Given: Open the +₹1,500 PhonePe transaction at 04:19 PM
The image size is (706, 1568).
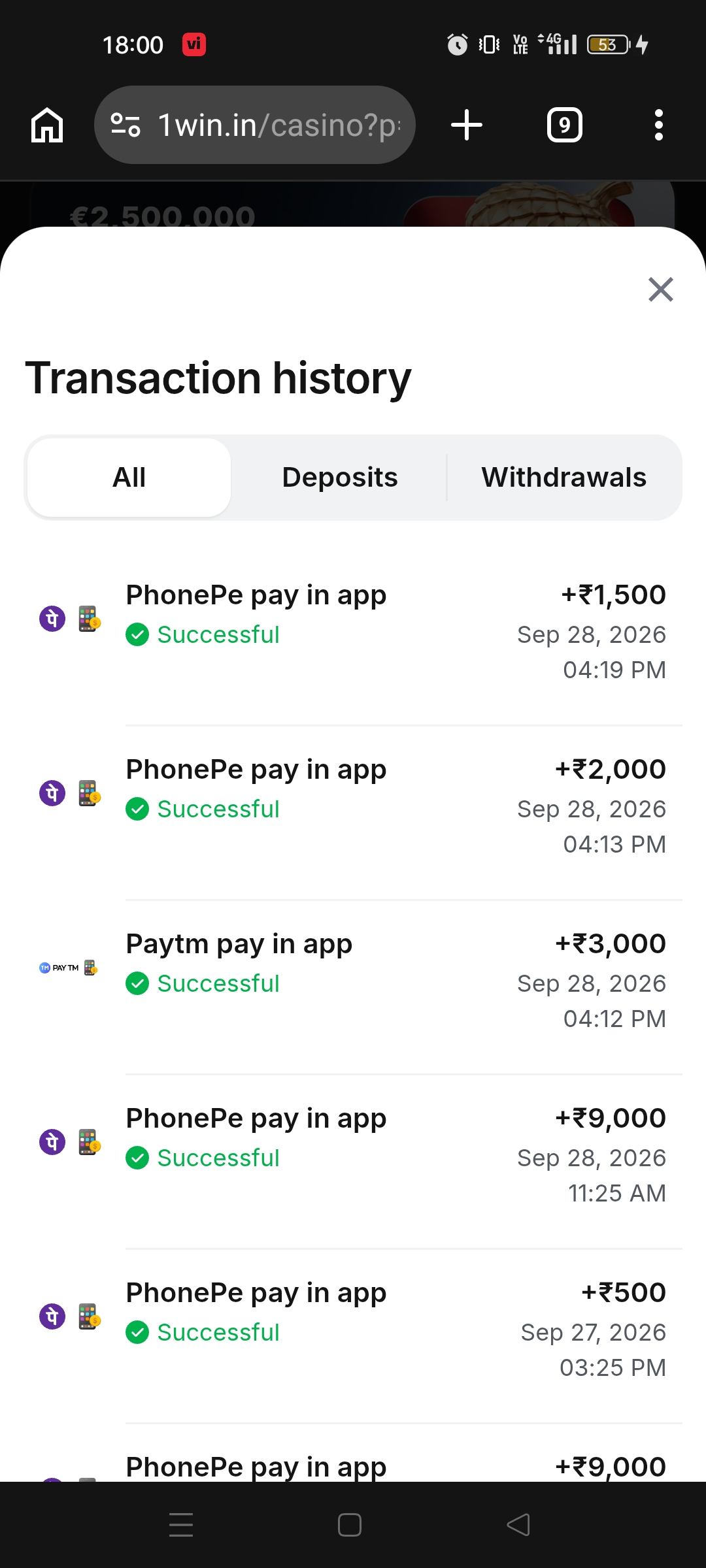Looking at the screenshot, I should click(353, 632).
